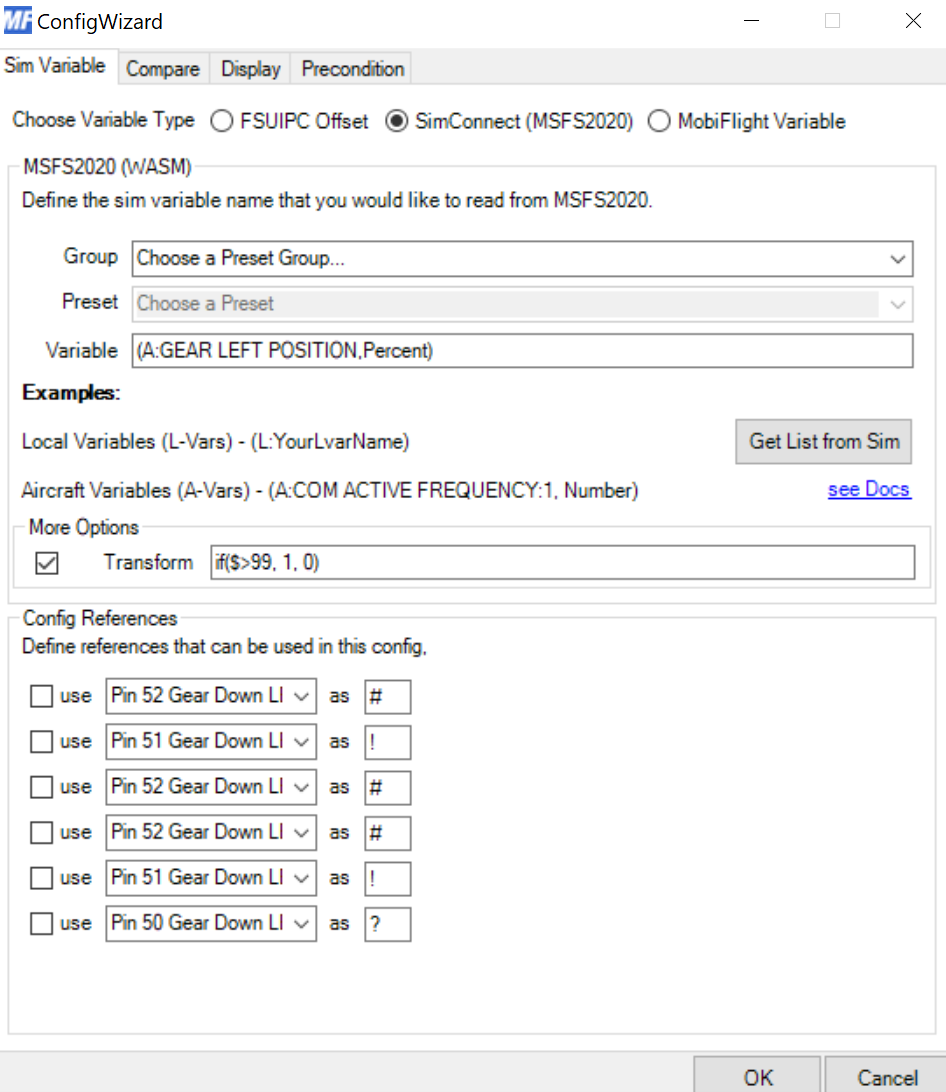The width and height of the screenshot is (946, 1092).
Task: Click the More Options group label
Action: click(84, 527)
